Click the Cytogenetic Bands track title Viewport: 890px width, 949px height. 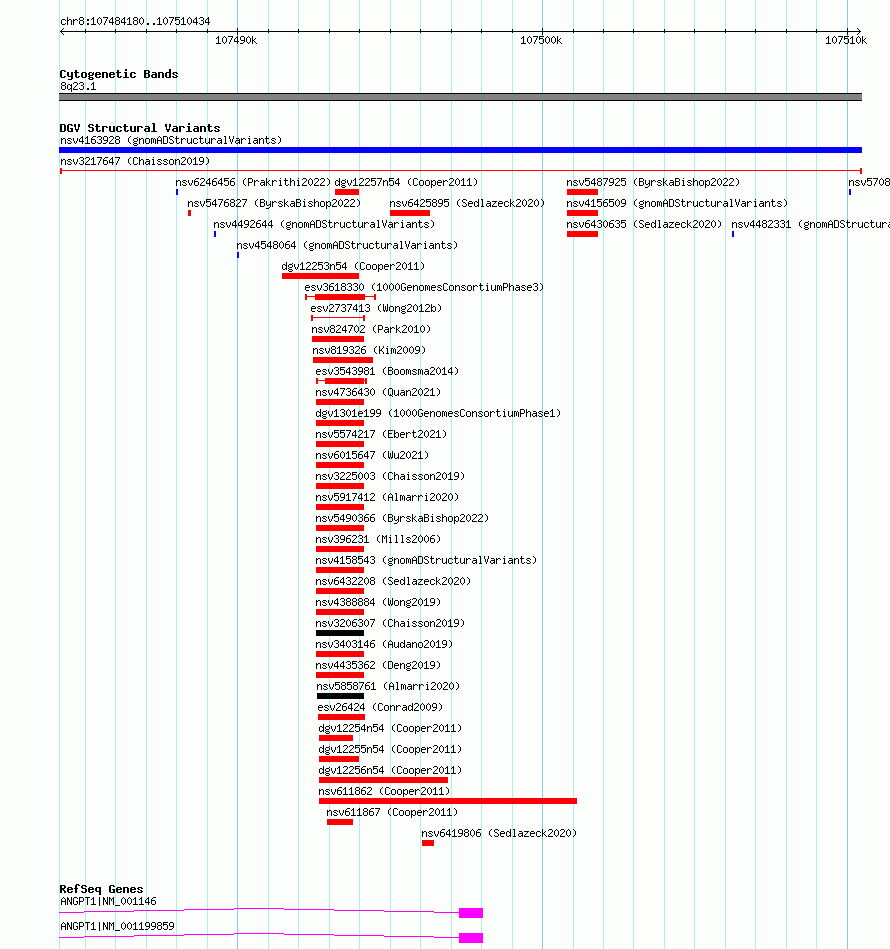point(119,74)
